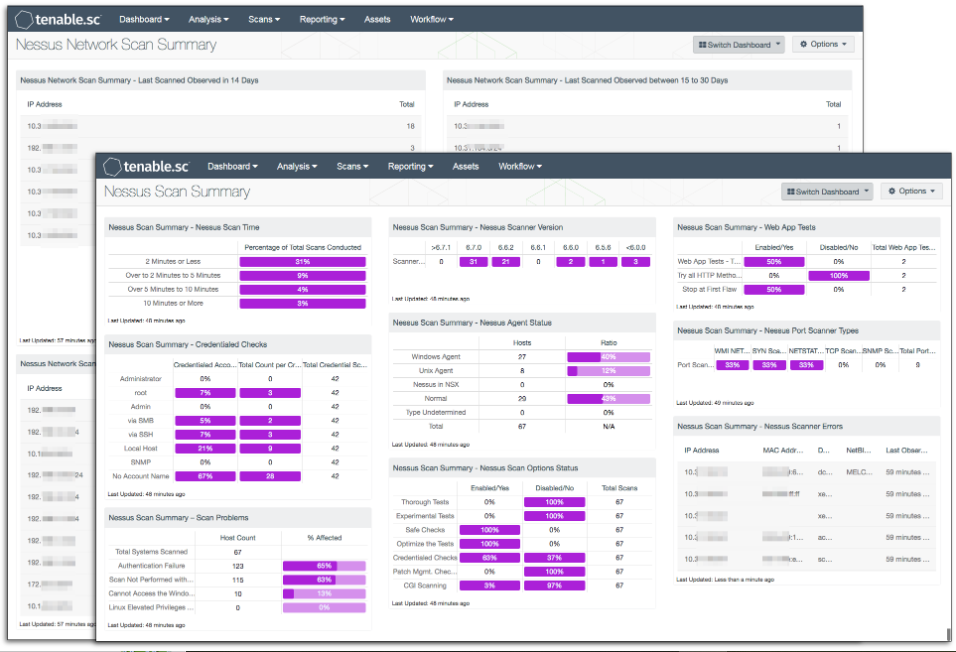The image size is (956, 652).
Task: Open the Options dropdown on the Nessus Scan Summary dashboard
Action: tap(912, 190)
